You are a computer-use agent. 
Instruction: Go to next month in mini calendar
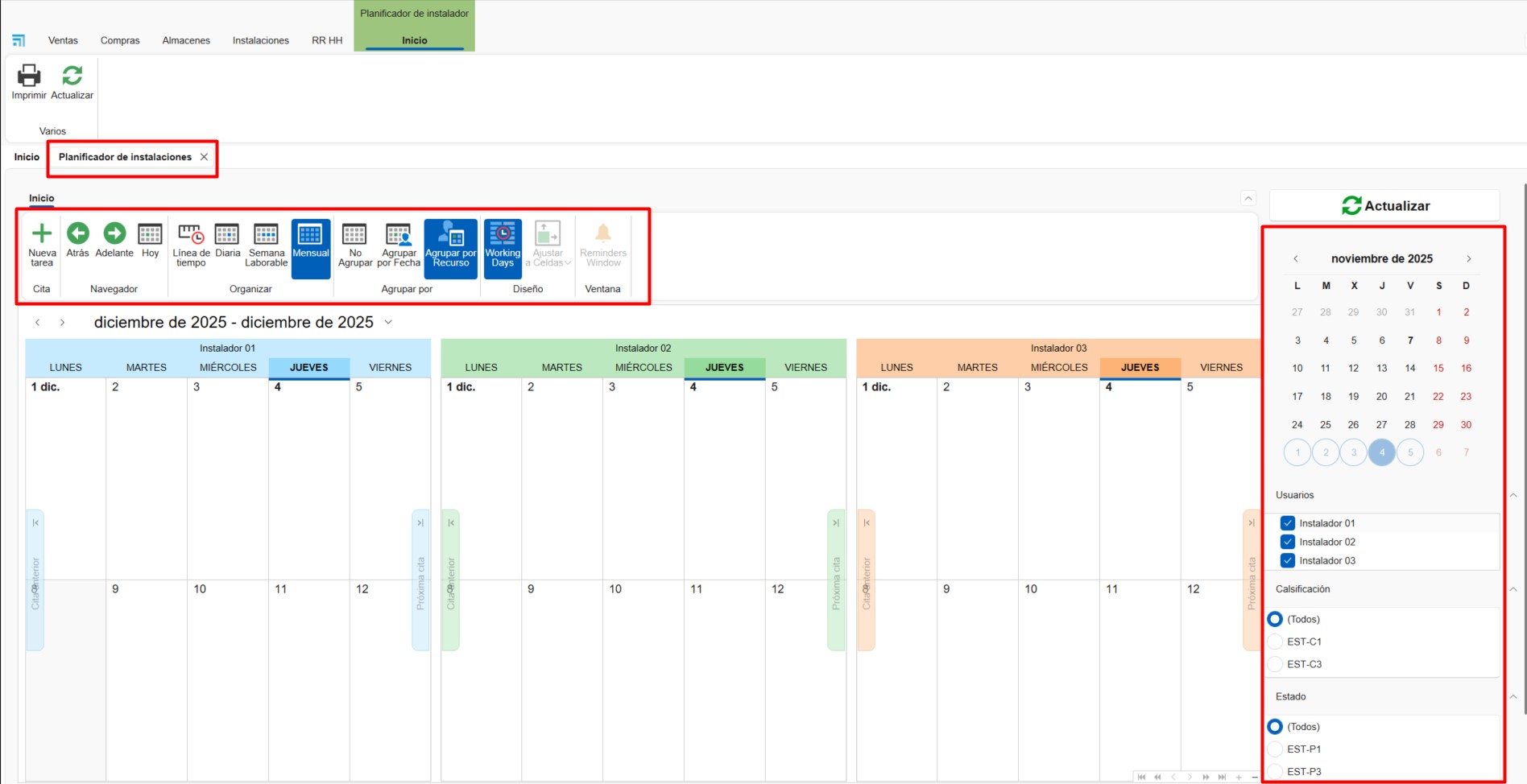pos(1468,258)
